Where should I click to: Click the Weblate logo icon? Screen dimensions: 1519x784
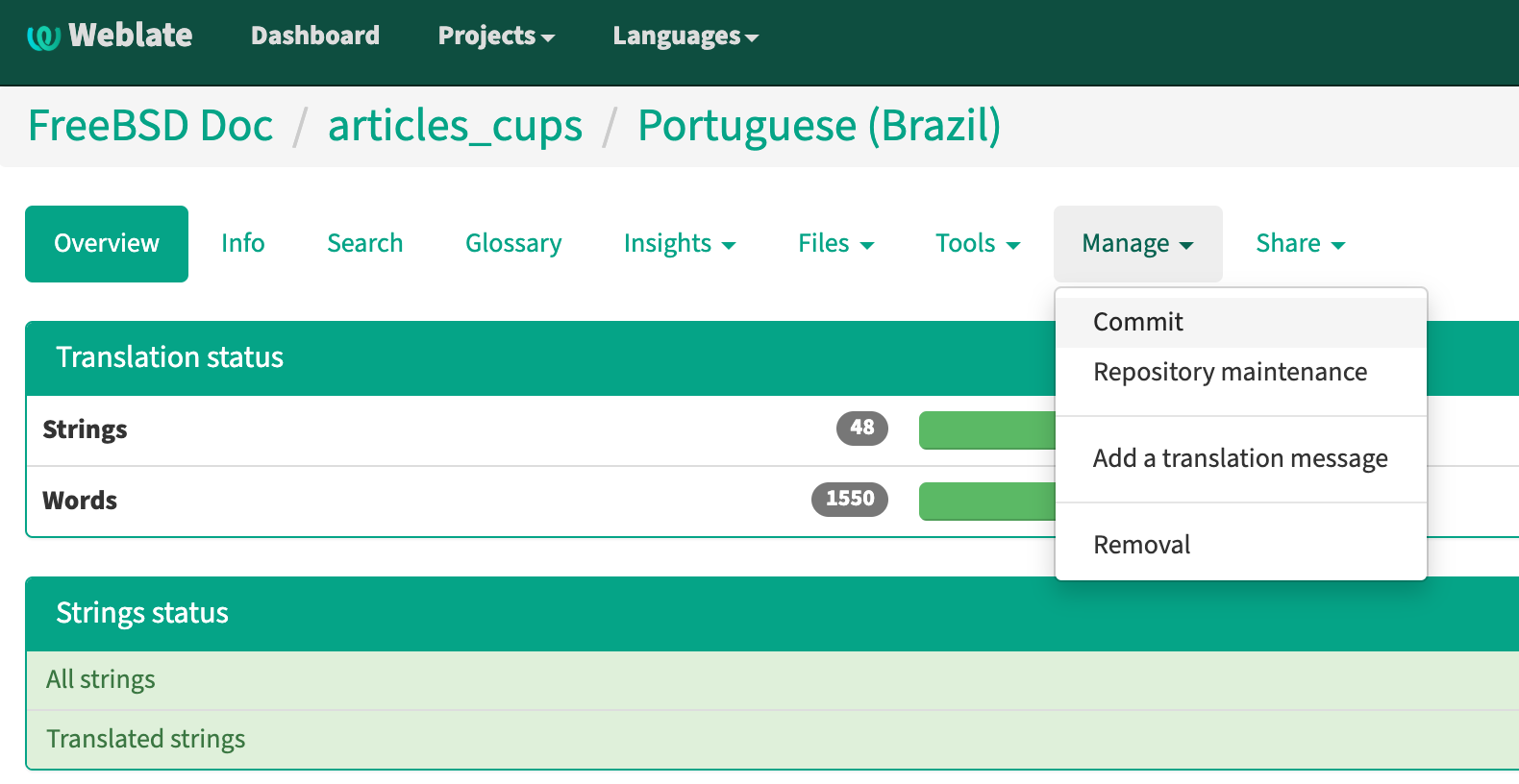tap(43, 37)
